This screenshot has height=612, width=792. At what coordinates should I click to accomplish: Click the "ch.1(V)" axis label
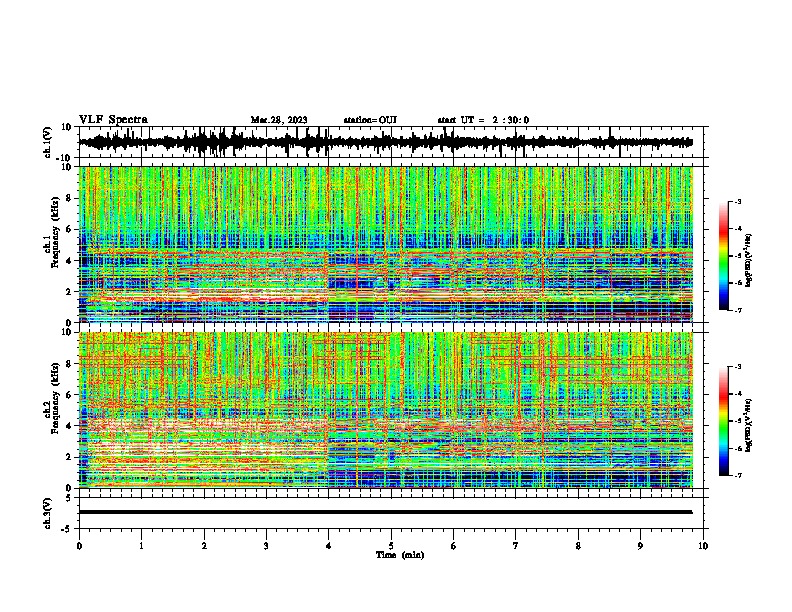coord(48,143)
